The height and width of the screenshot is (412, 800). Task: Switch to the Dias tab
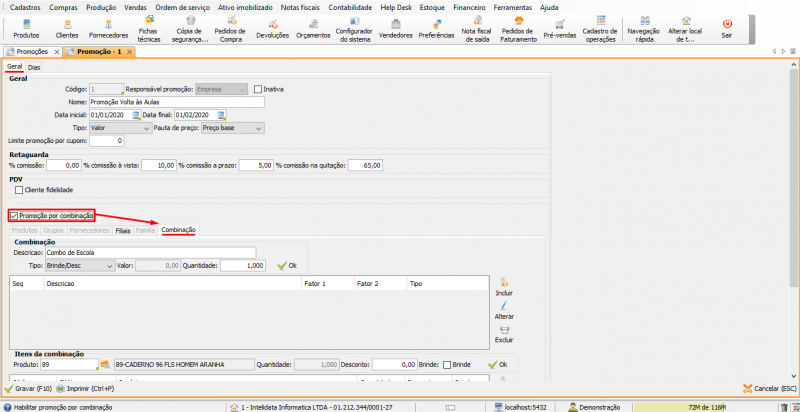pyautogui.click(x=34, y=67)
